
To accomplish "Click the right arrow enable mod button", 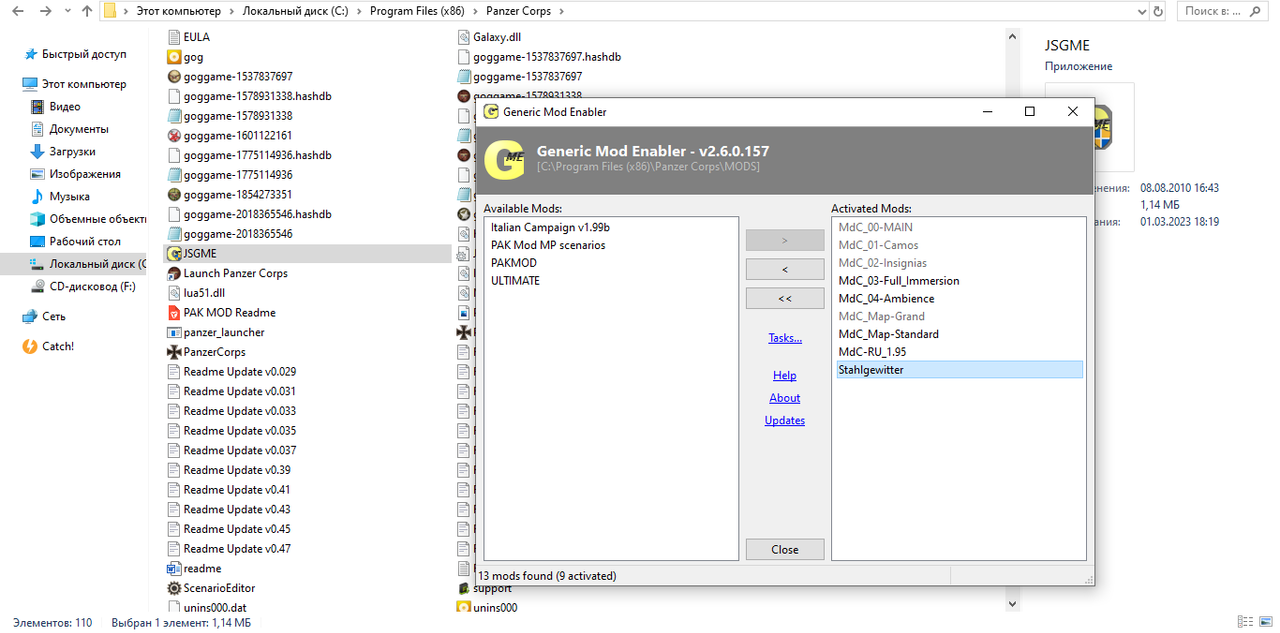I will (x=785, y=240).
